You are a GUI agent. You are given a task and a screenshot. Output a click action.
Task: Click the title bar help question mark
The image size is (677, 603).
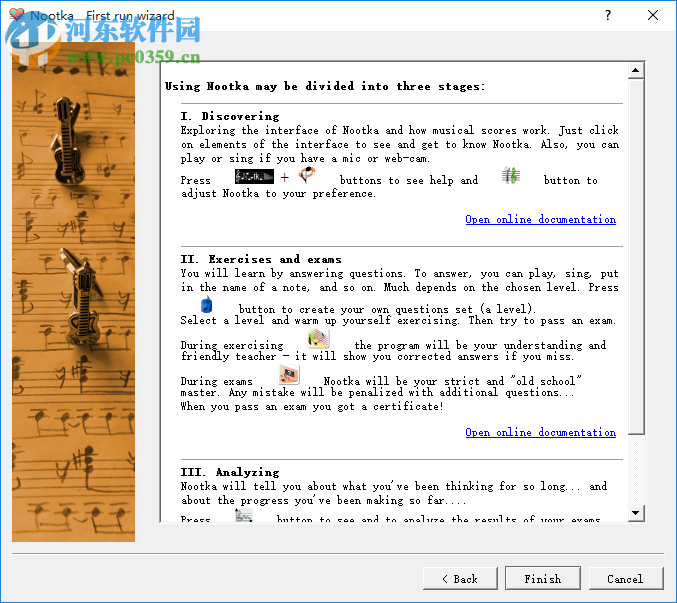(608, 16)
